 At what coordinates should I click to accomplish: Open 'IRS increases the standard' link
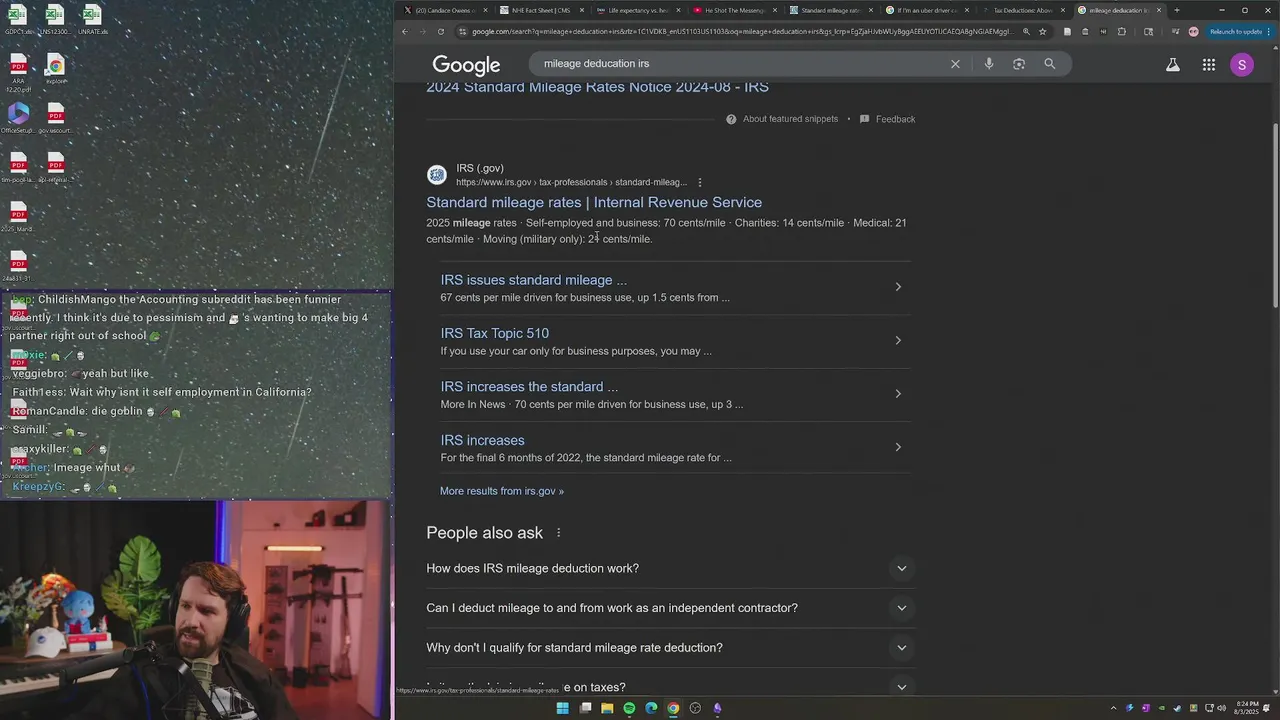530,387
